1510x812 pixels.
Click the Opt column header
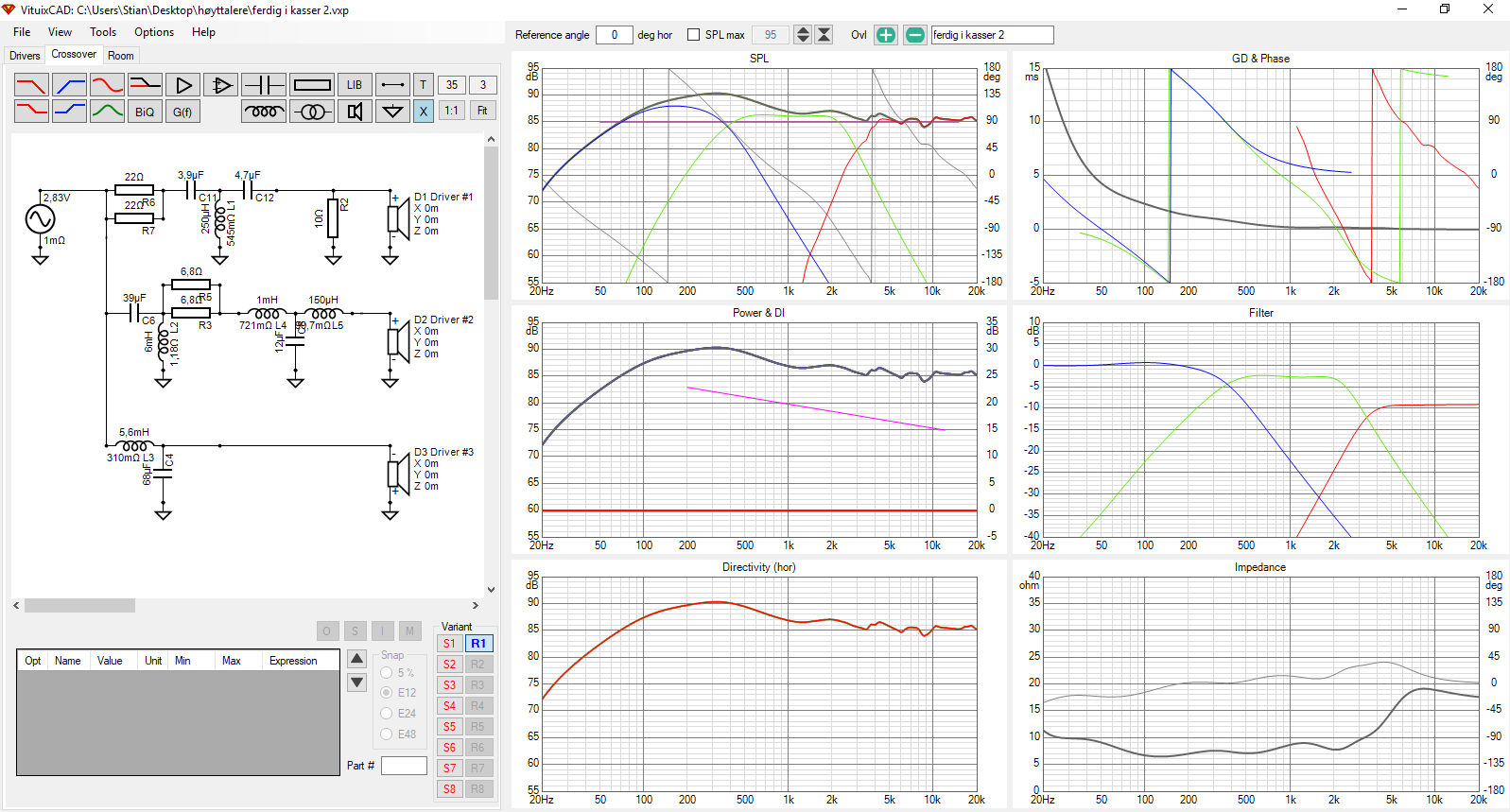click(x=33, y=661)
